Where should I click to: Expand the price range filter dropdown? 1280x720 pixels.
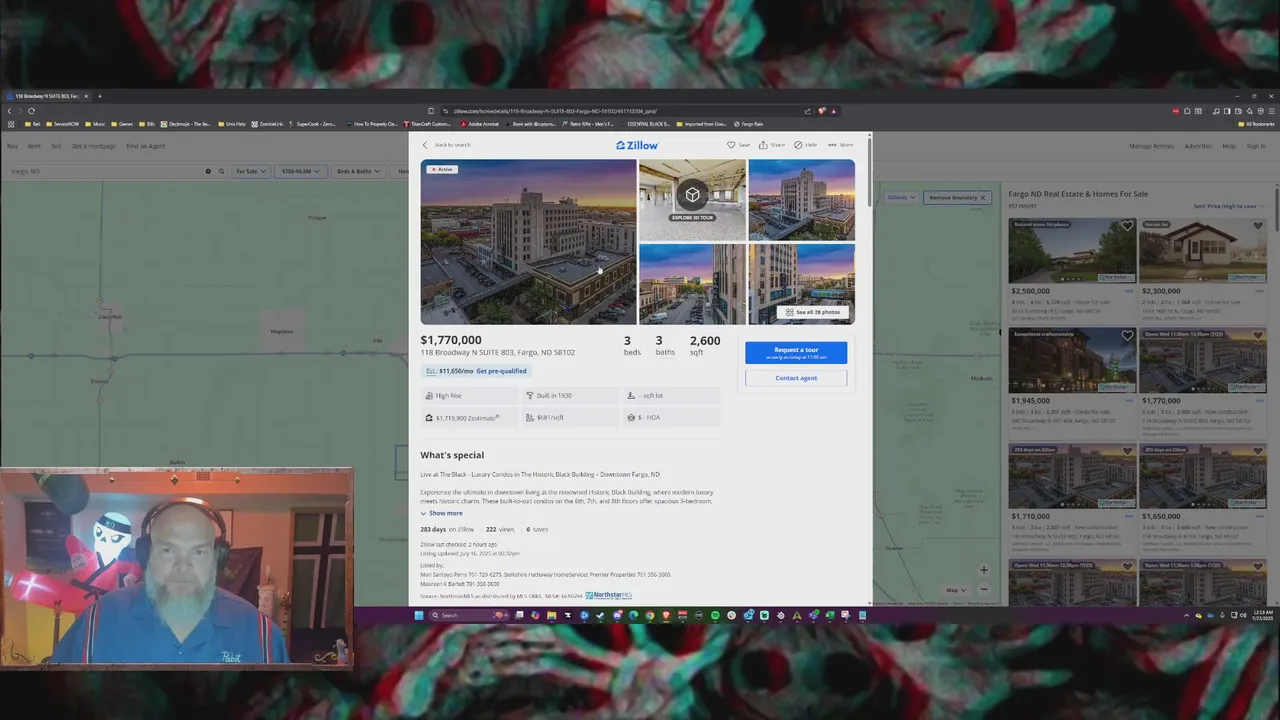300,171
